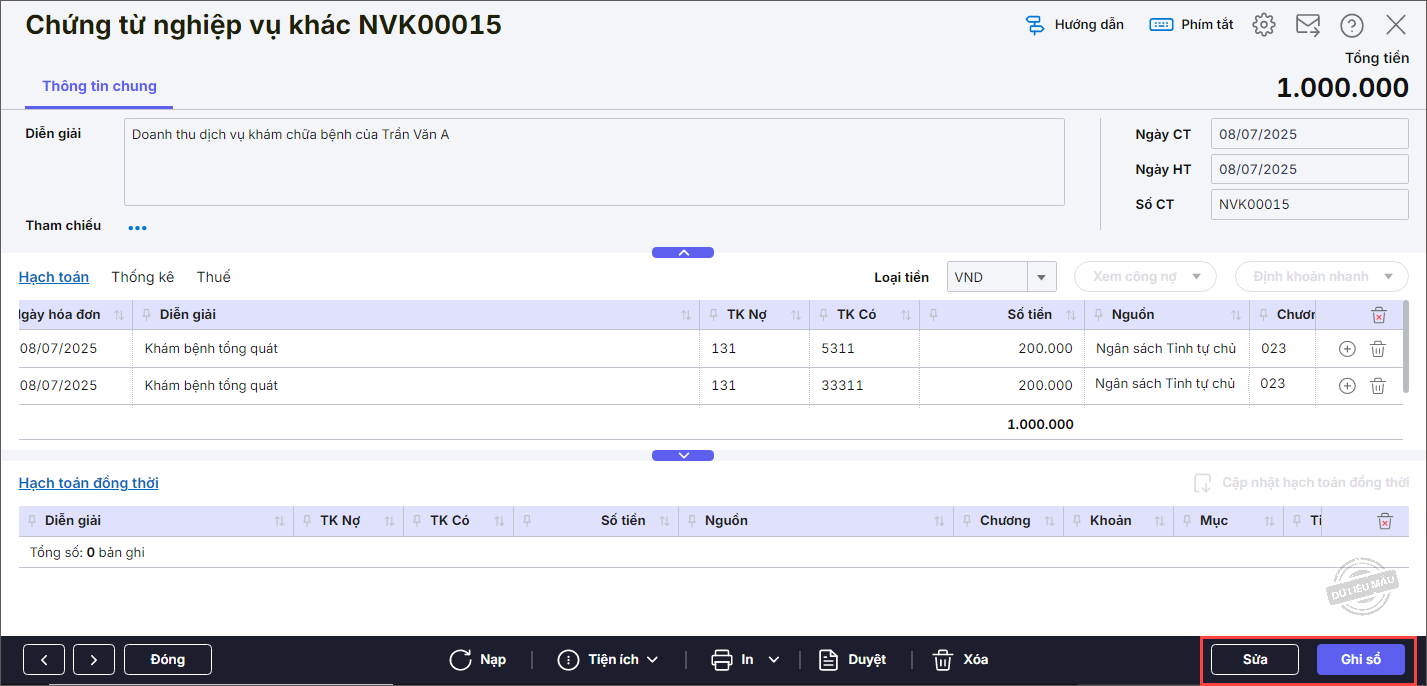This screenshot has height=686, width=1427.
Task: Click the Ngày HT date field
Action: [1309, 169]
